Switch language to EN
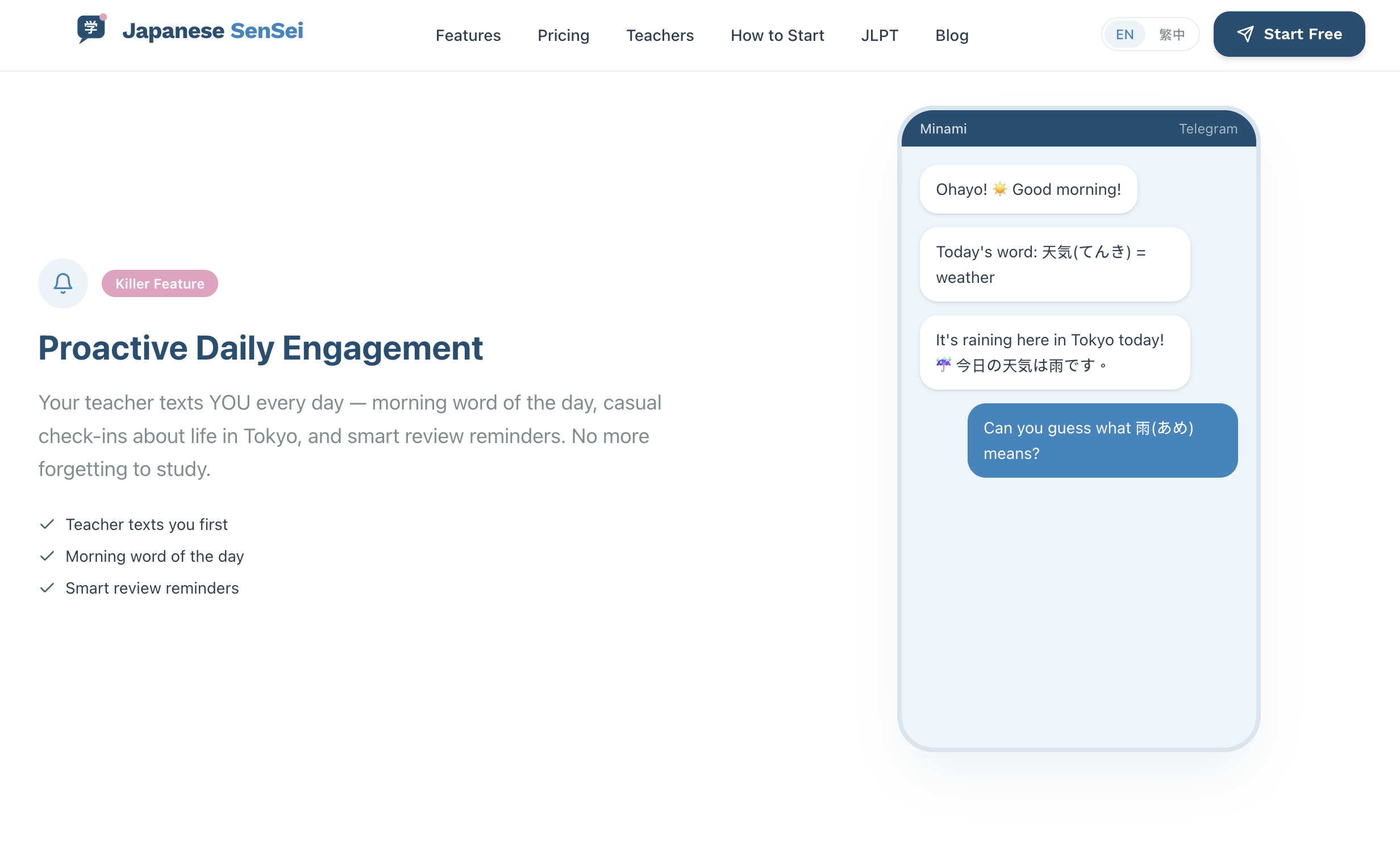 click(1124, 35)
